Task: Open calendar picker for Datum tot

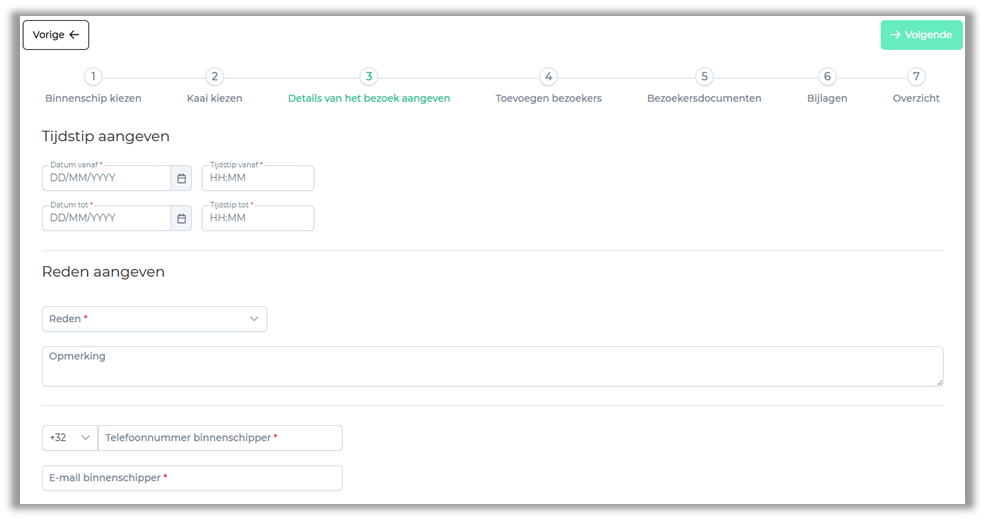Action: pyautogui.click(x=181, y=218)
